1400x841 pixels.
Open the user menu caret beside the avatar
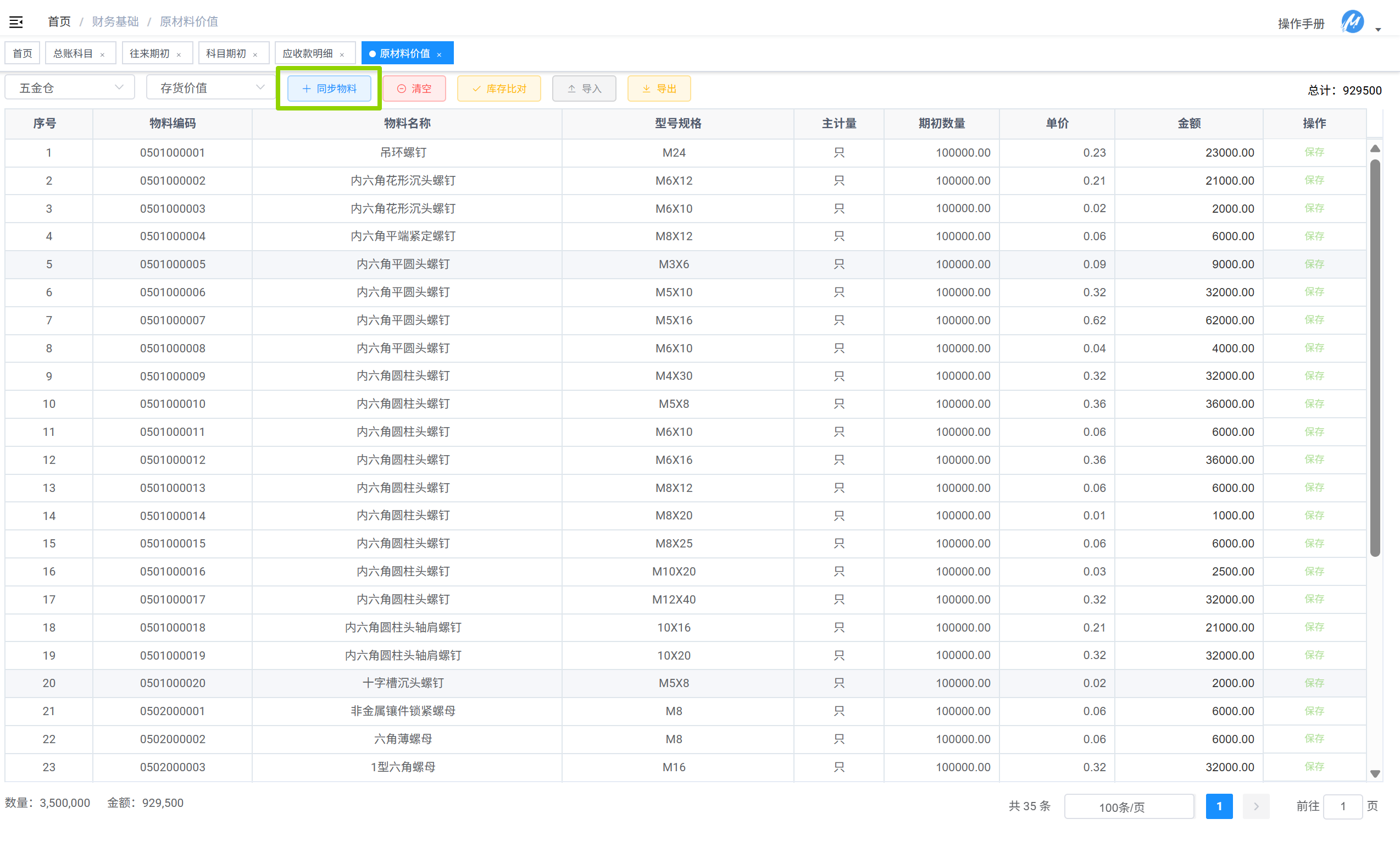(1379, 29)
